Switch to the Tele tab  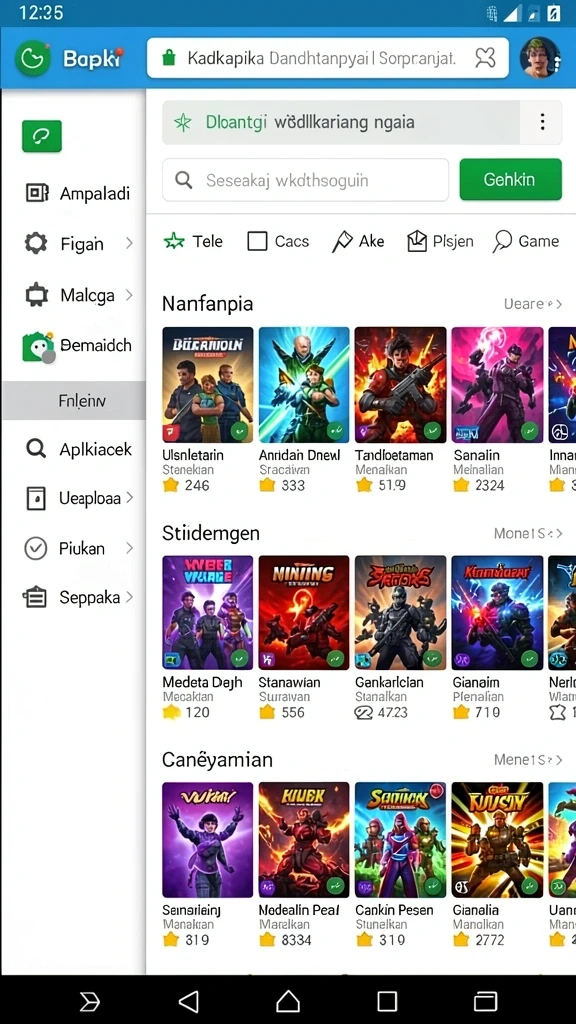(x=193, y=242)
